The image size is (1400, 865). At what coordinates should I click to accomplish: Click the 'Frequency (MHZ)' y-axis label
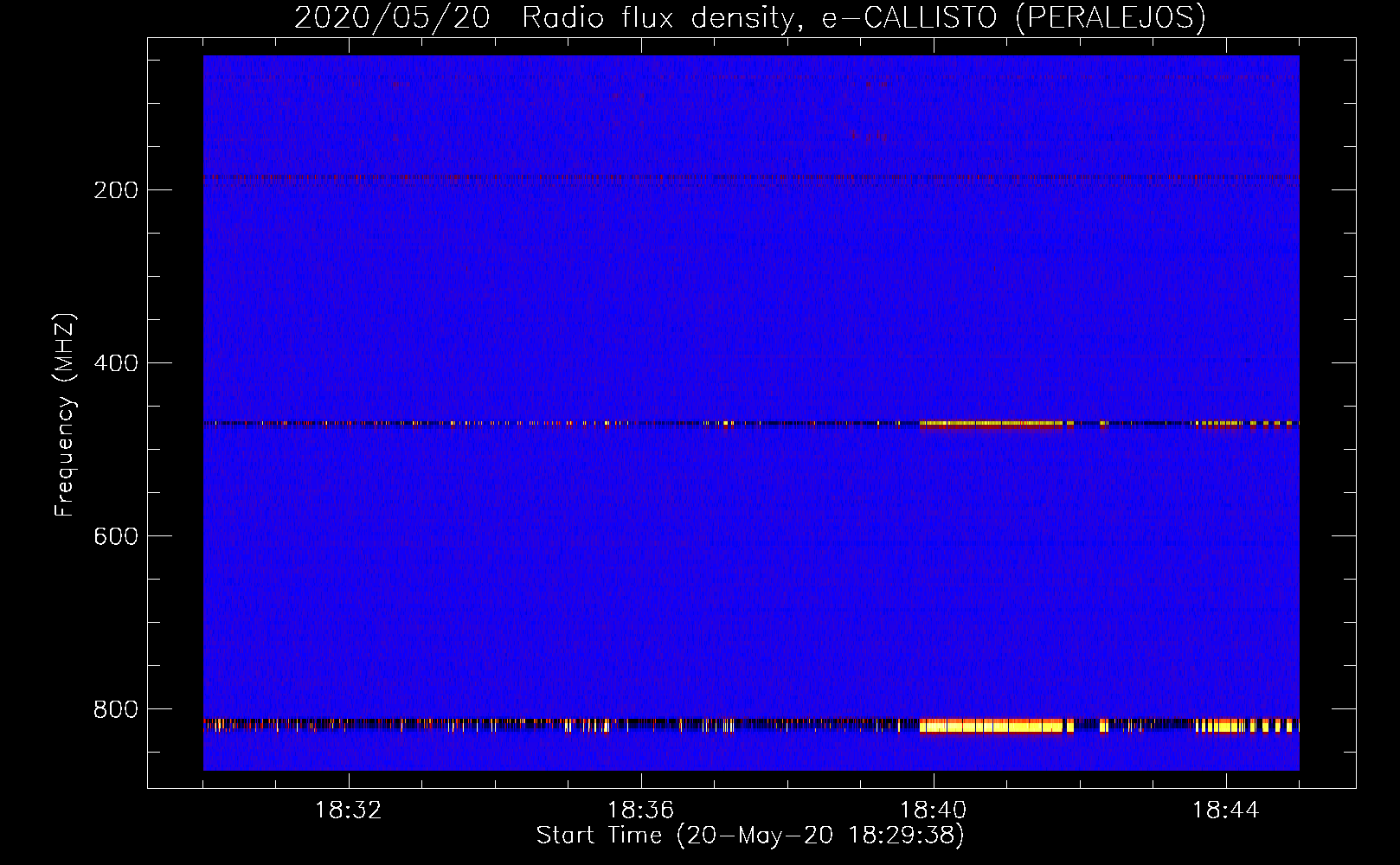(65, 415)
